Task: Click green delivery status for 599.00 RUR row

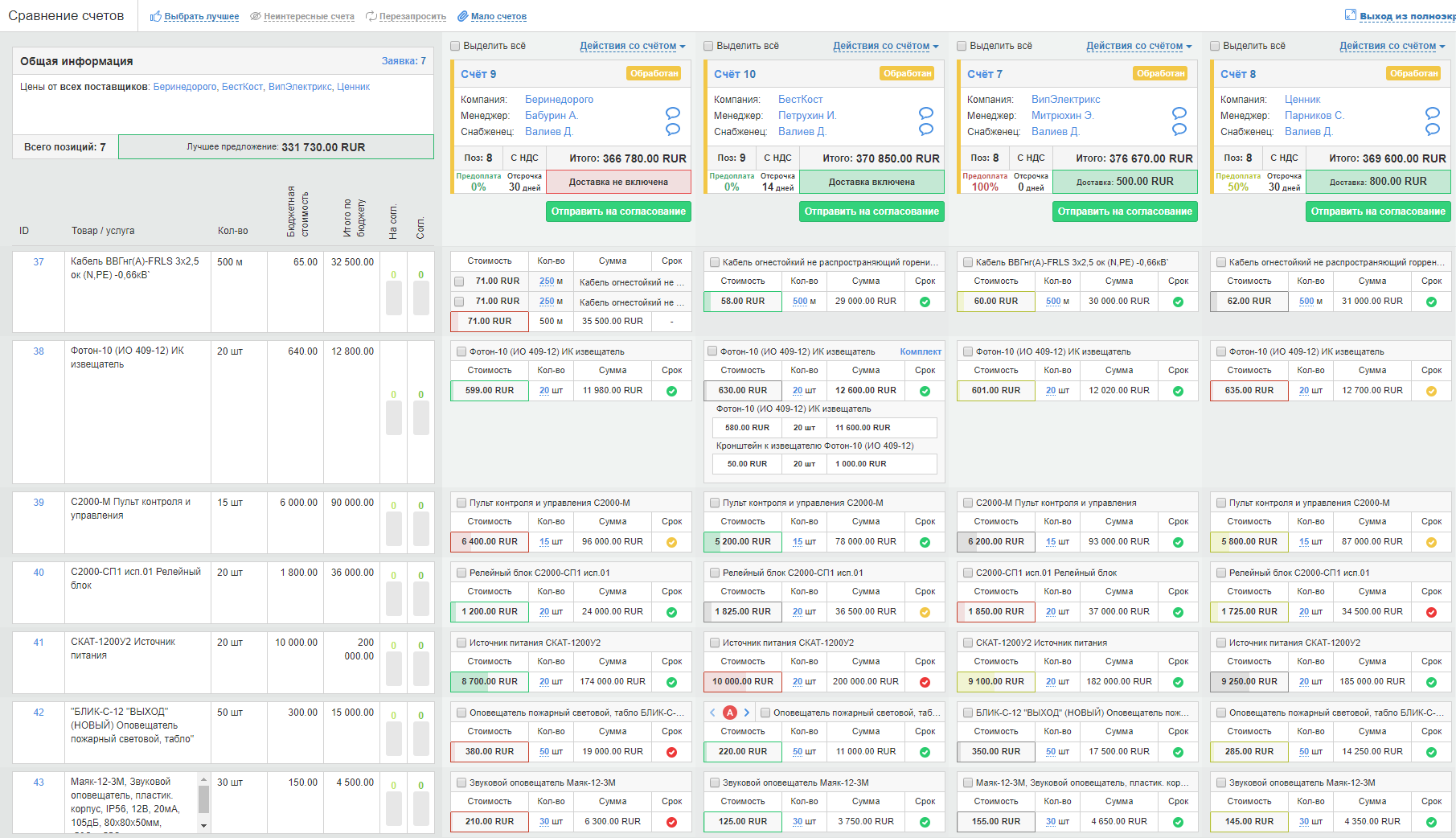Action: 671,391
